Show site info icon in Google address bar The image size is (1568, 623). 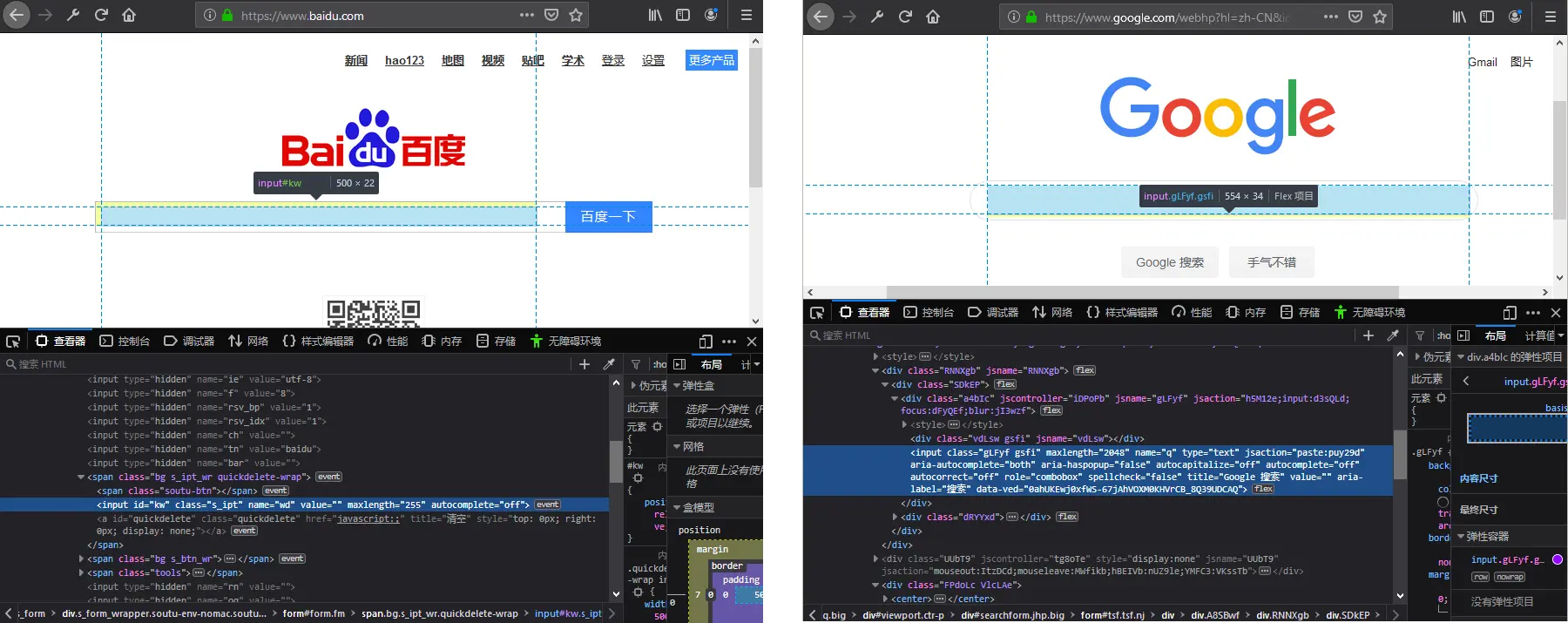[x=1013, y=17]
